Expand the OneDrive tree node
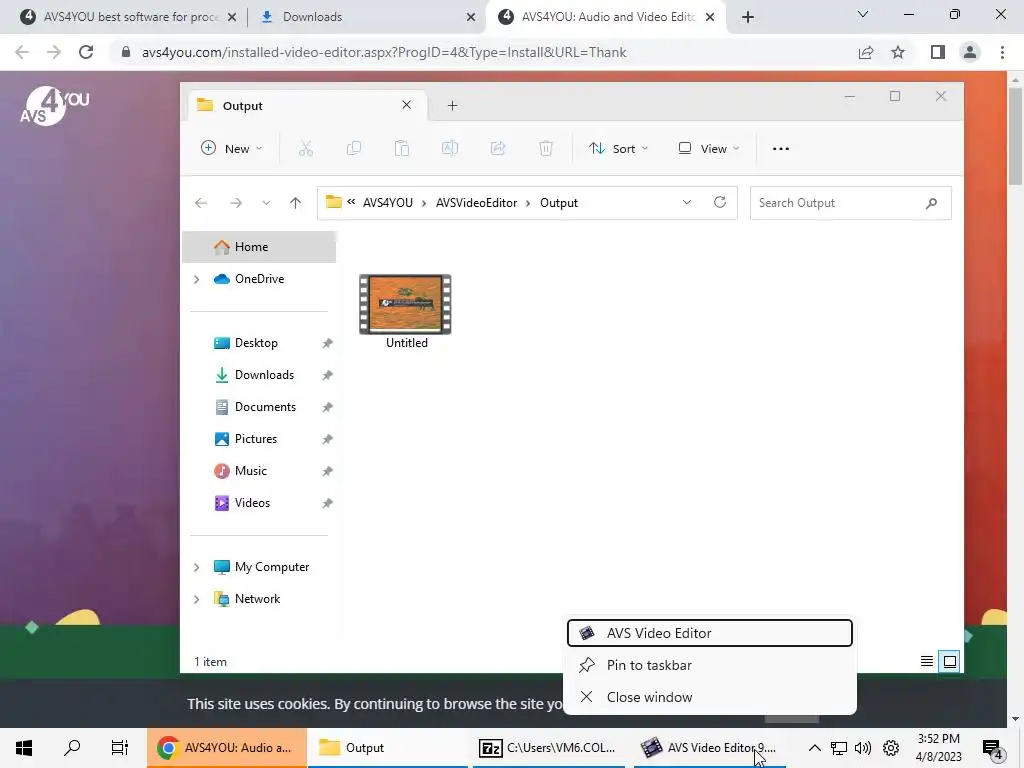Image resolution: width=1024 pixels, height=768 pixels. [197, 280]
